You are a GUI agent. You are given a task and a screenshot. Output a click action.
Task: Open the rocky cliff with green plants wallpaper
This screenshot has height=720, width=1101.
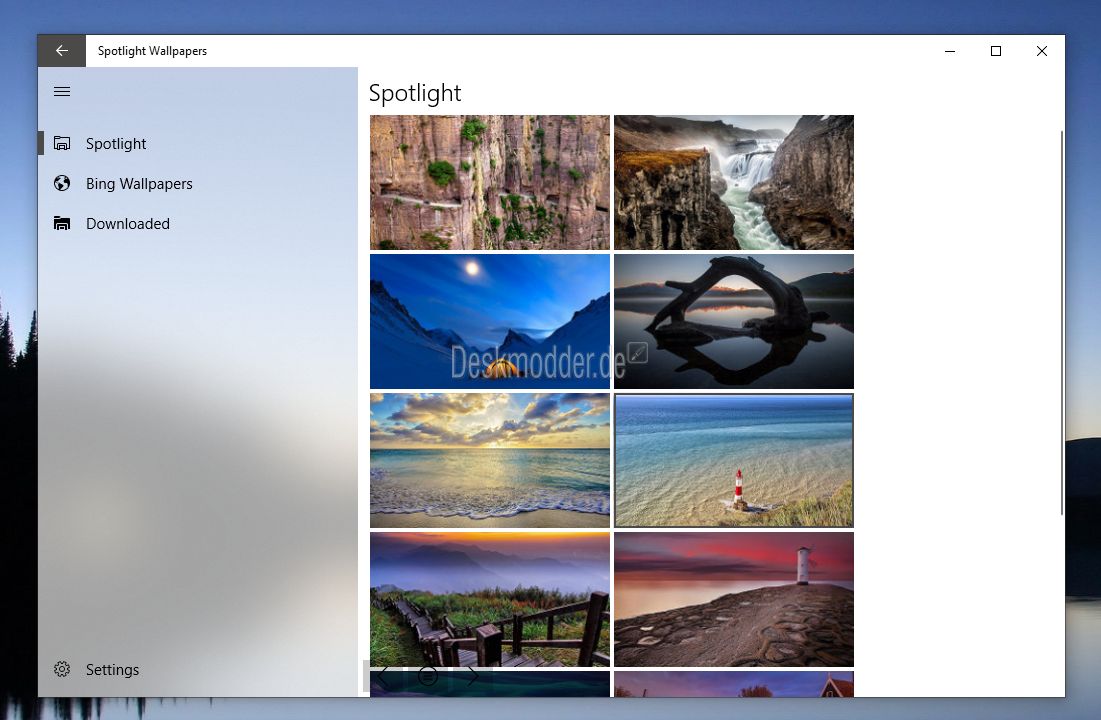click(489, 183)
